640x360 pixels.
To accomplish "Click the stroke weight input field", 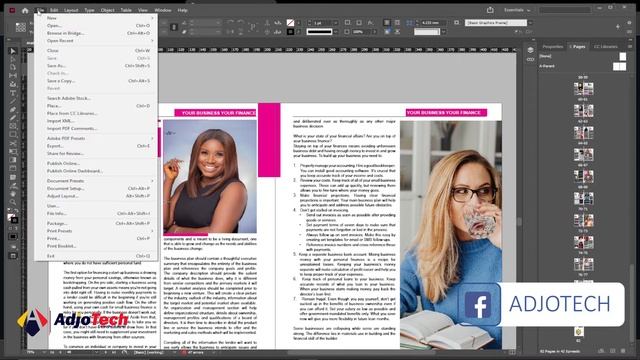I will pos(322,23).
